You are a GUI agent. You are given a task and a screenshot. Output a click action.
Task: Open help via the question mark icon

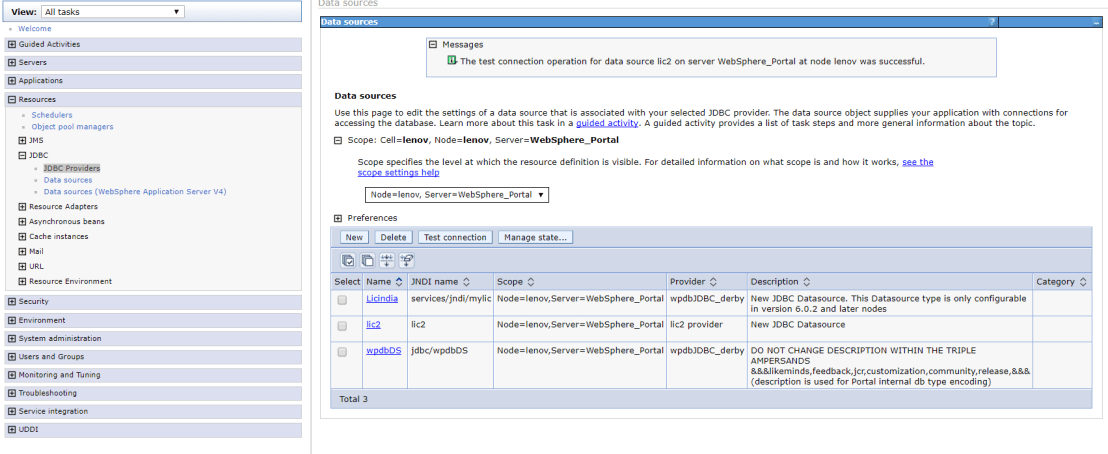click(992, 21)
